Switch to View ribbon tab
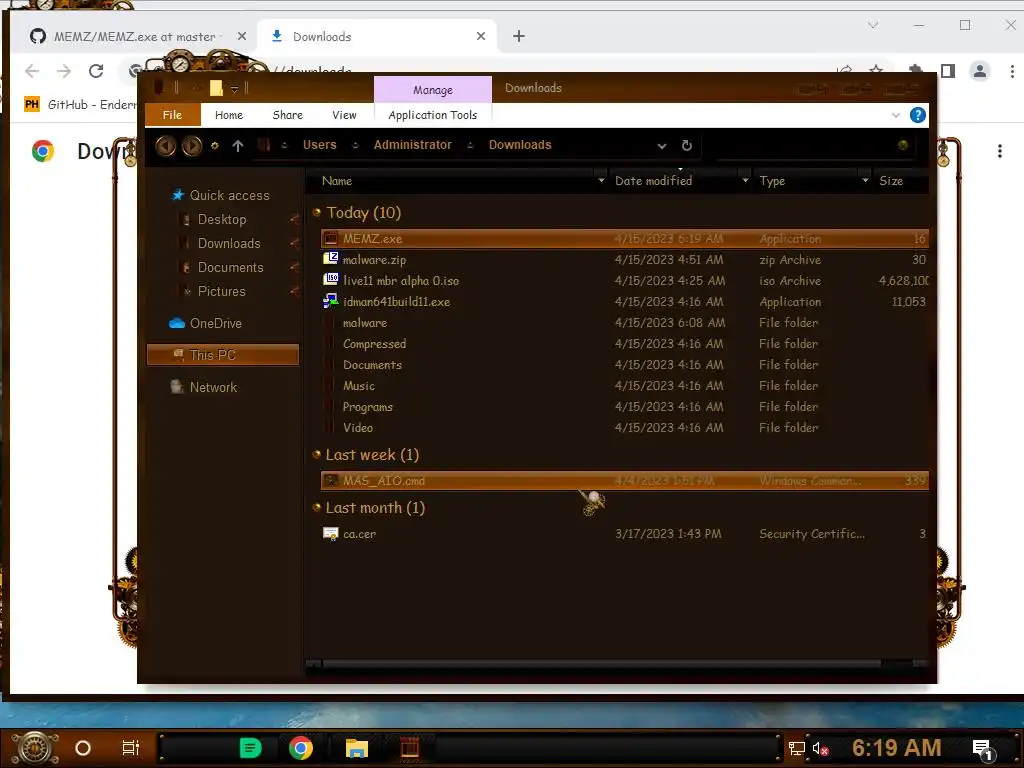The width and height of the screenshot is (1024, 768). click(x=344, y=115)
